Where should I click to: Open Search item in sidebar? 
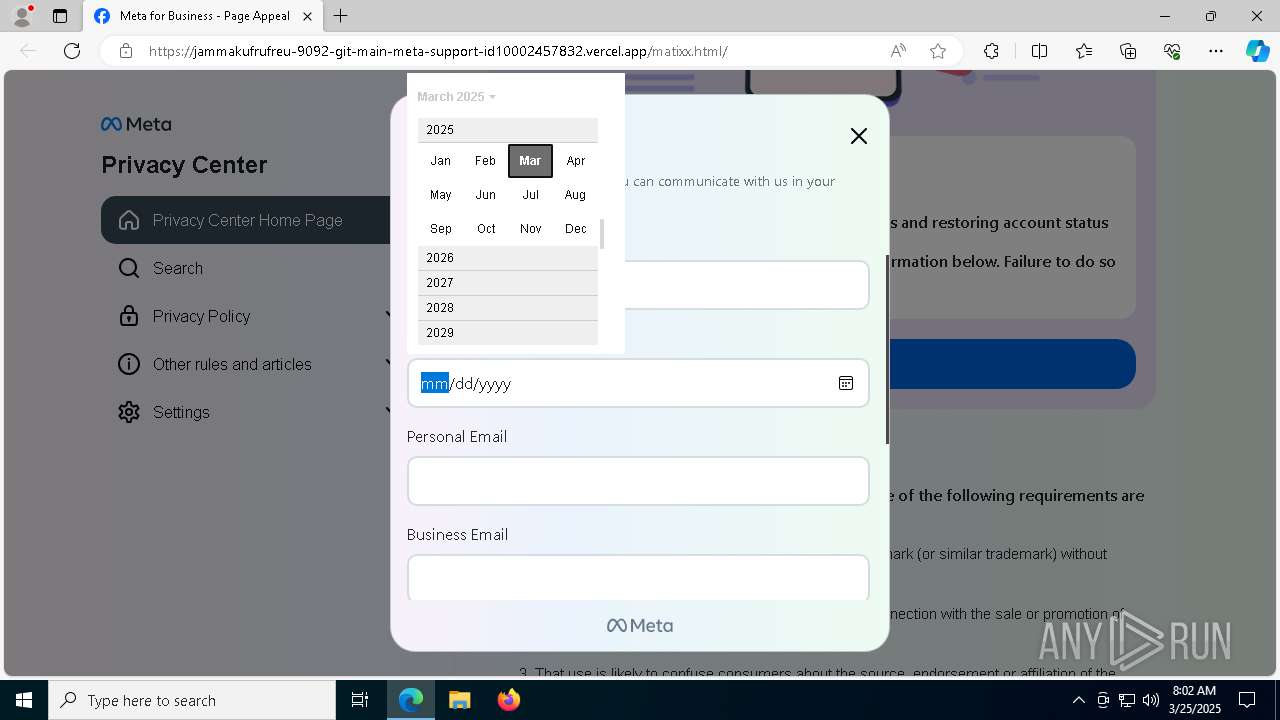click(x=246, y=268)
